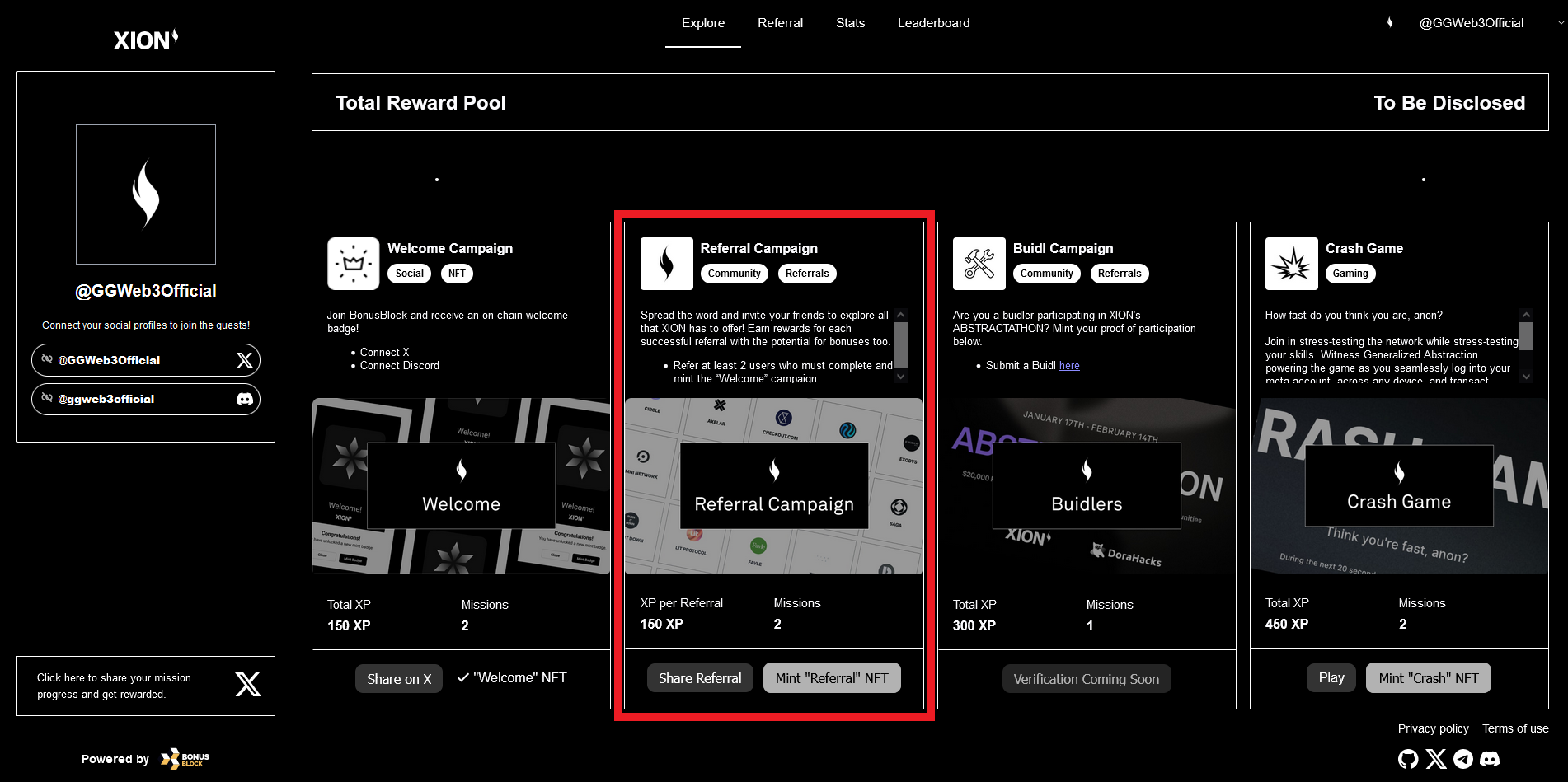The image size is (1568, 782).
Task: Unlink the @ggweb3official Discord account
Action: click(x=47, y=398)
